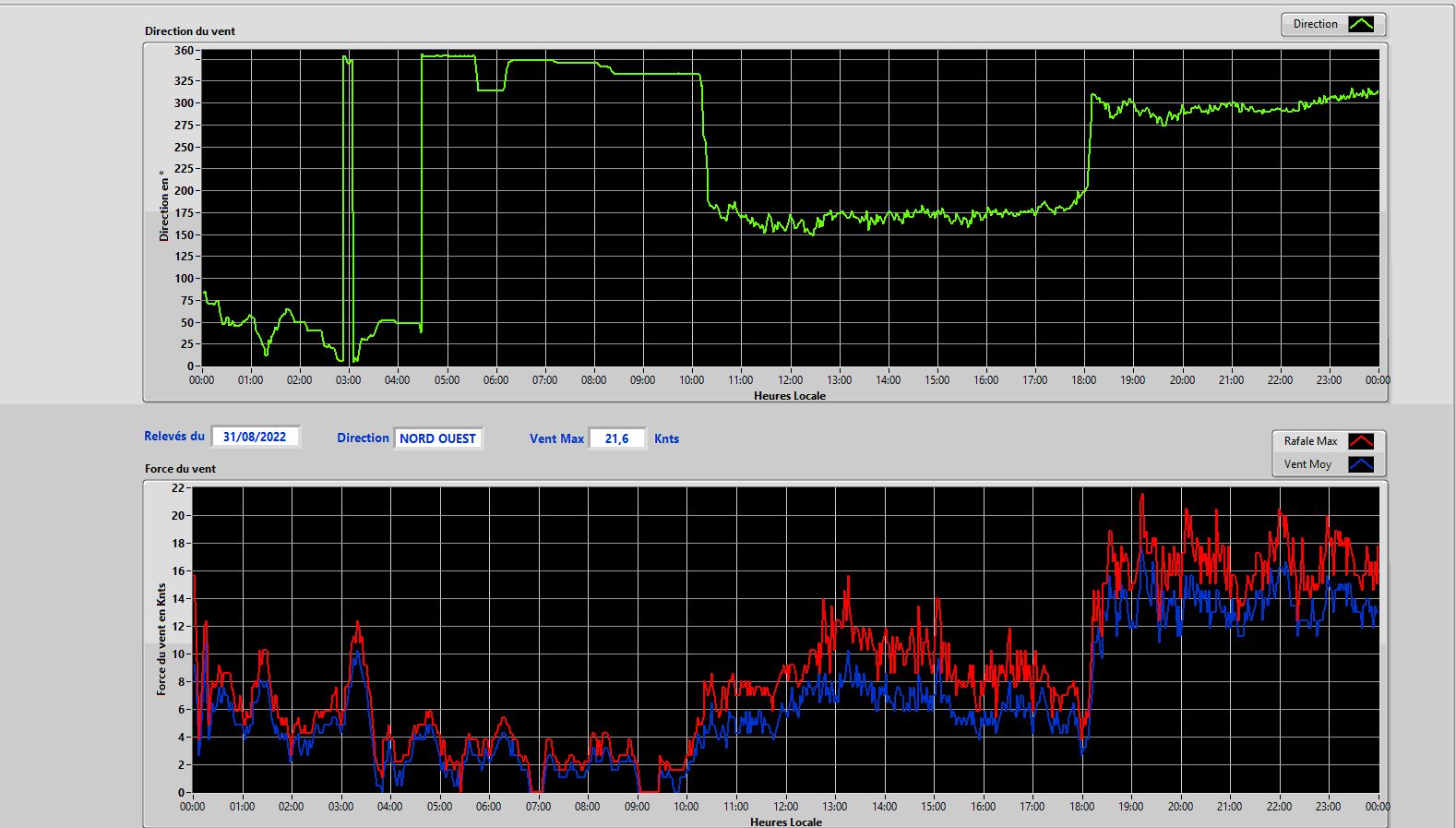Click the 'Force du vent' chart title
Screen dimensions: 1456x828
(180, 469)
